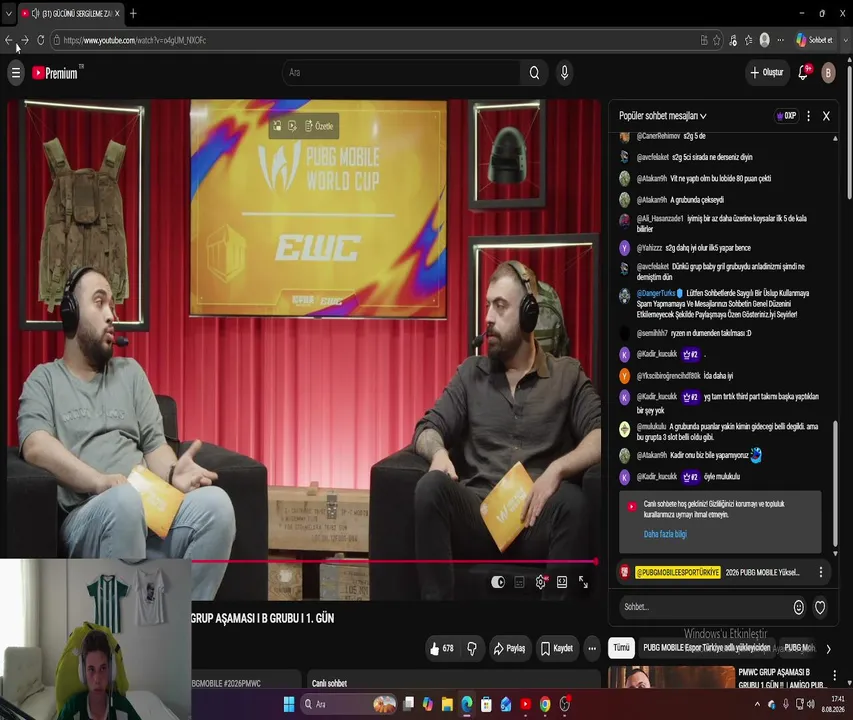The image size is (853, 720).
Task: Click the chat panel scrollbar
Action: click(x=835, y=484)
